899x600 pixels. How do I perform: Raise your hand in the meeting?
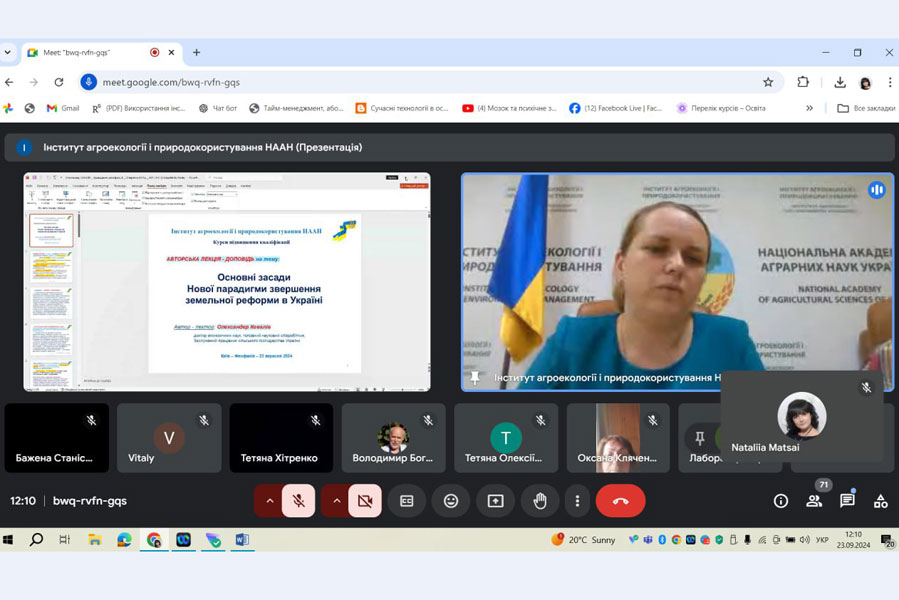[x=540, y=501]
